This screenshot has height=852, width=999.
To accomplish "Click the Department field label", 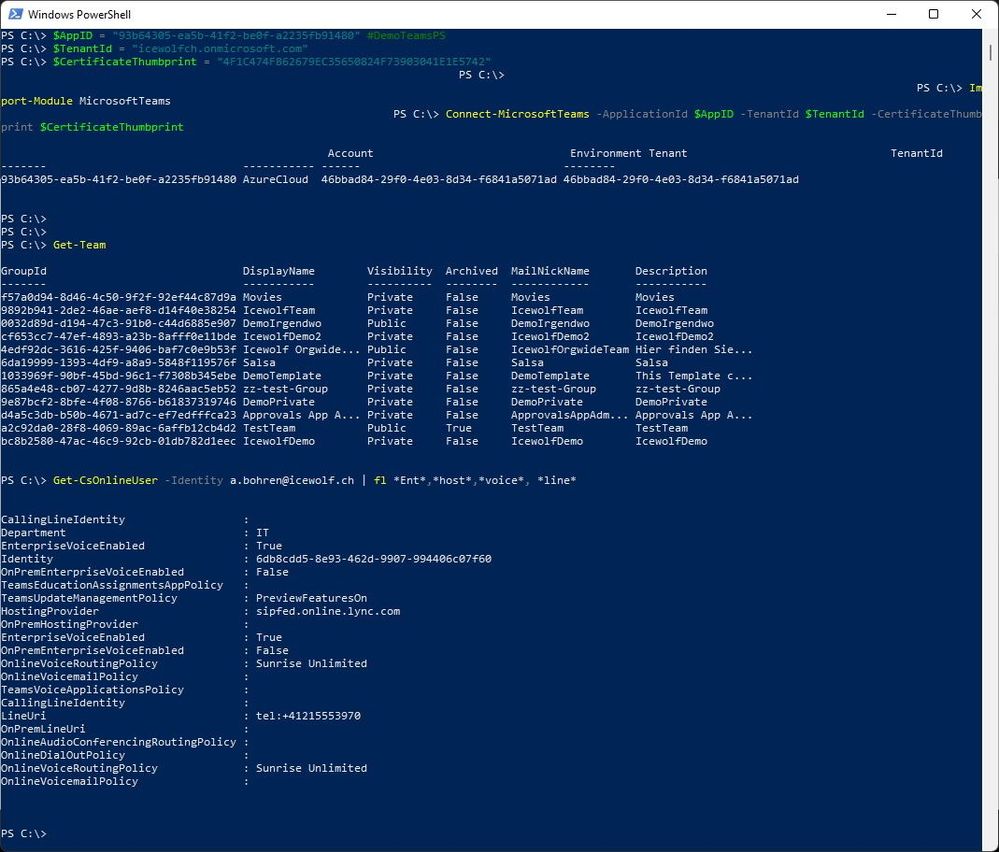I will pyautogui.click(x=33, y=533).
